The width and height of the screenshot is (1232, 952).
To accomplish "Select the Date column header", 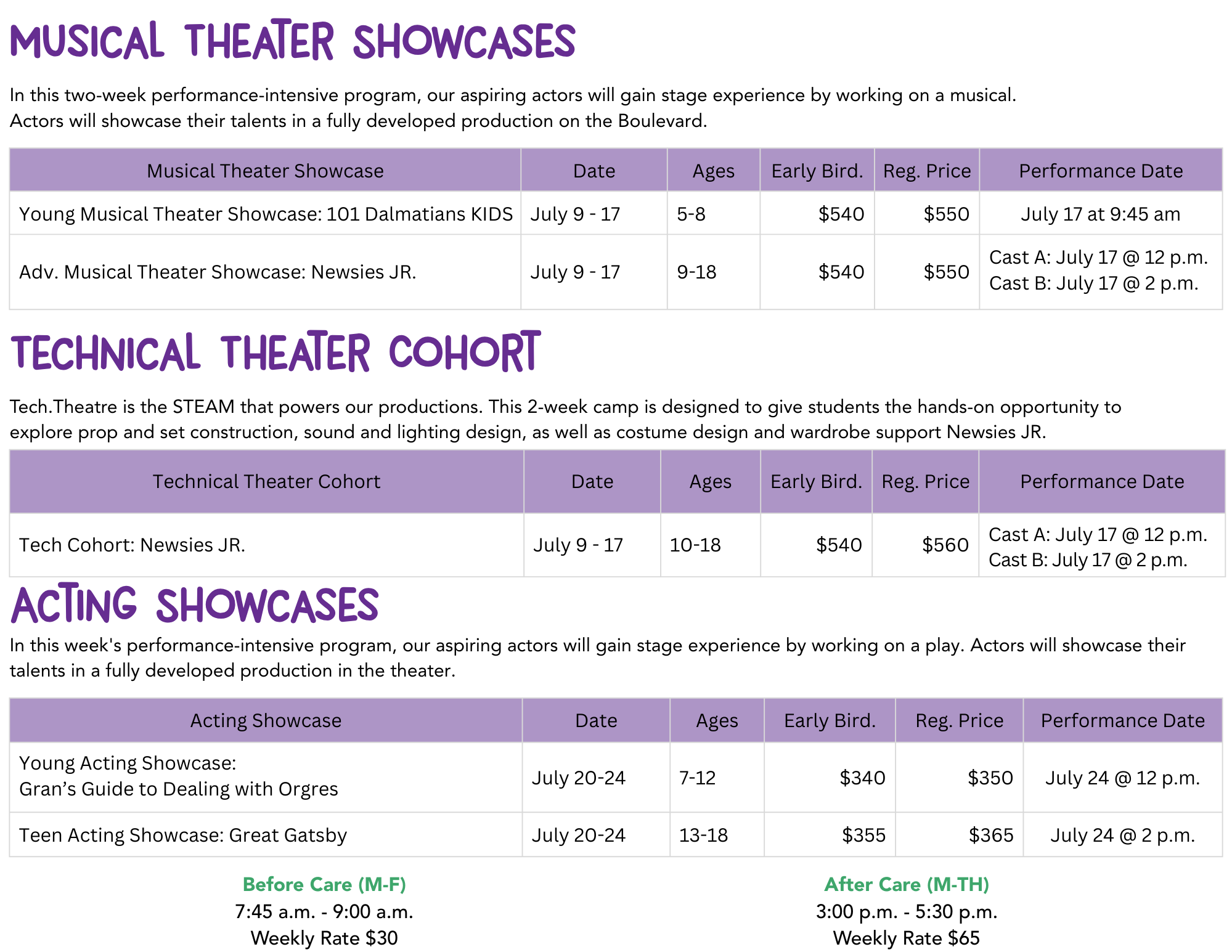I will click(x=594, y=170).
